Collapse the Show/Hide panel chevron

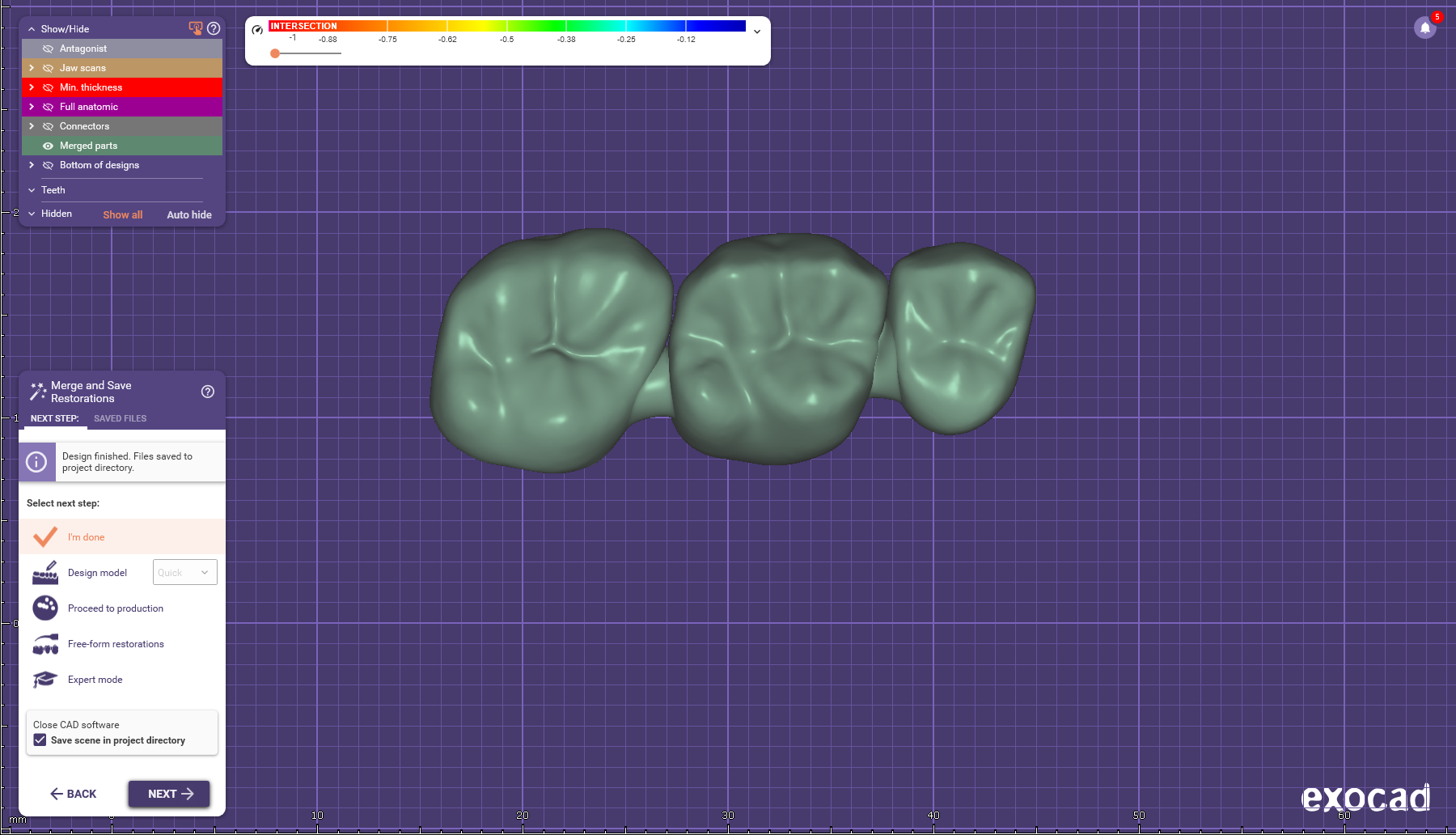pos(32,29)
